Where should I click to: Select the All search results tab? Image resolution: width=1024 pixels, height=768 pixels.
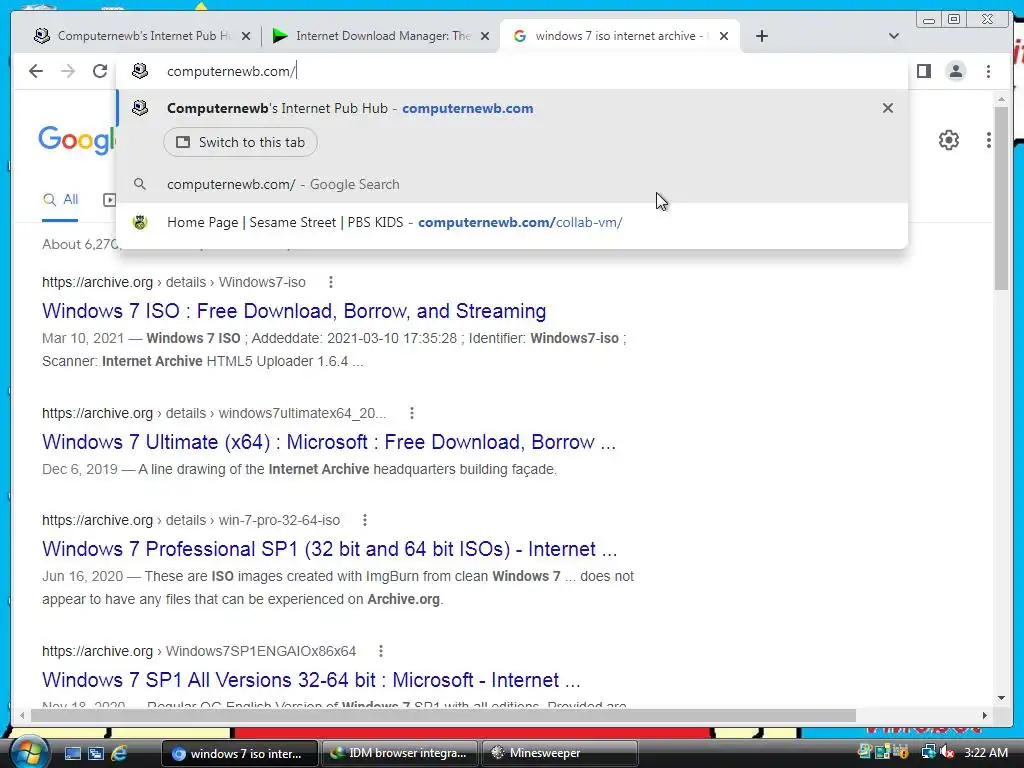[60, 200]
